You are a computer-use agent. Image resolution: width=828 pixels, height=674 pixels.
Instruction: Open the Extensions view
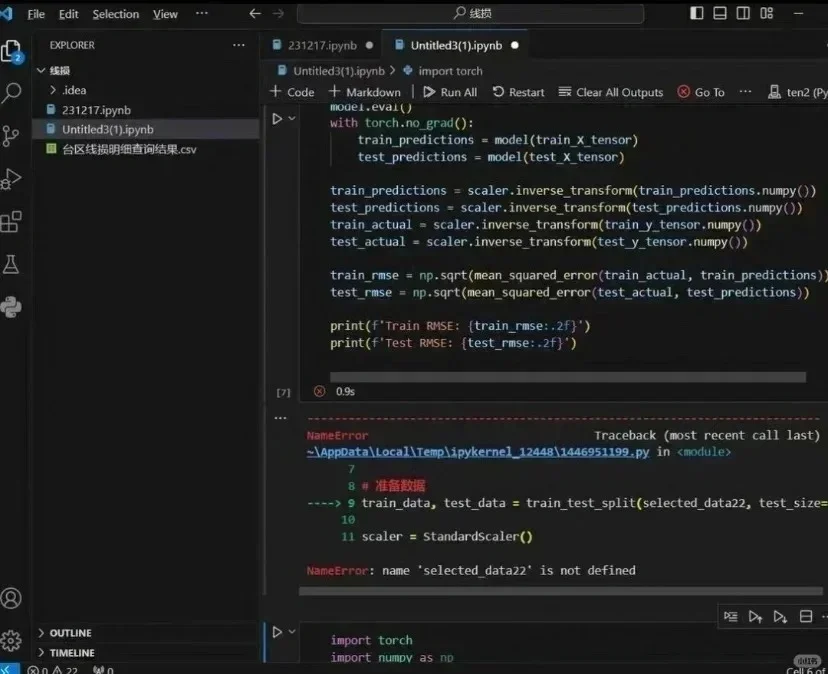pyautogui.click(x=12, y=222)
